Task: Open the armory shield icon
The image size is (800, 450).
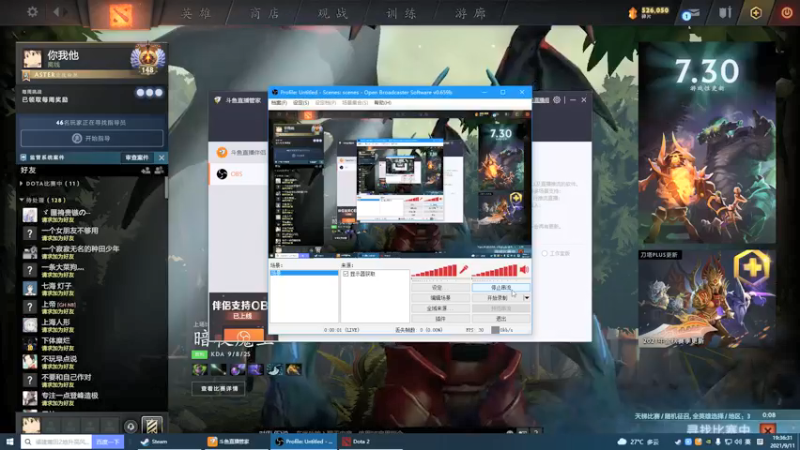Action: tap(725, 13)
